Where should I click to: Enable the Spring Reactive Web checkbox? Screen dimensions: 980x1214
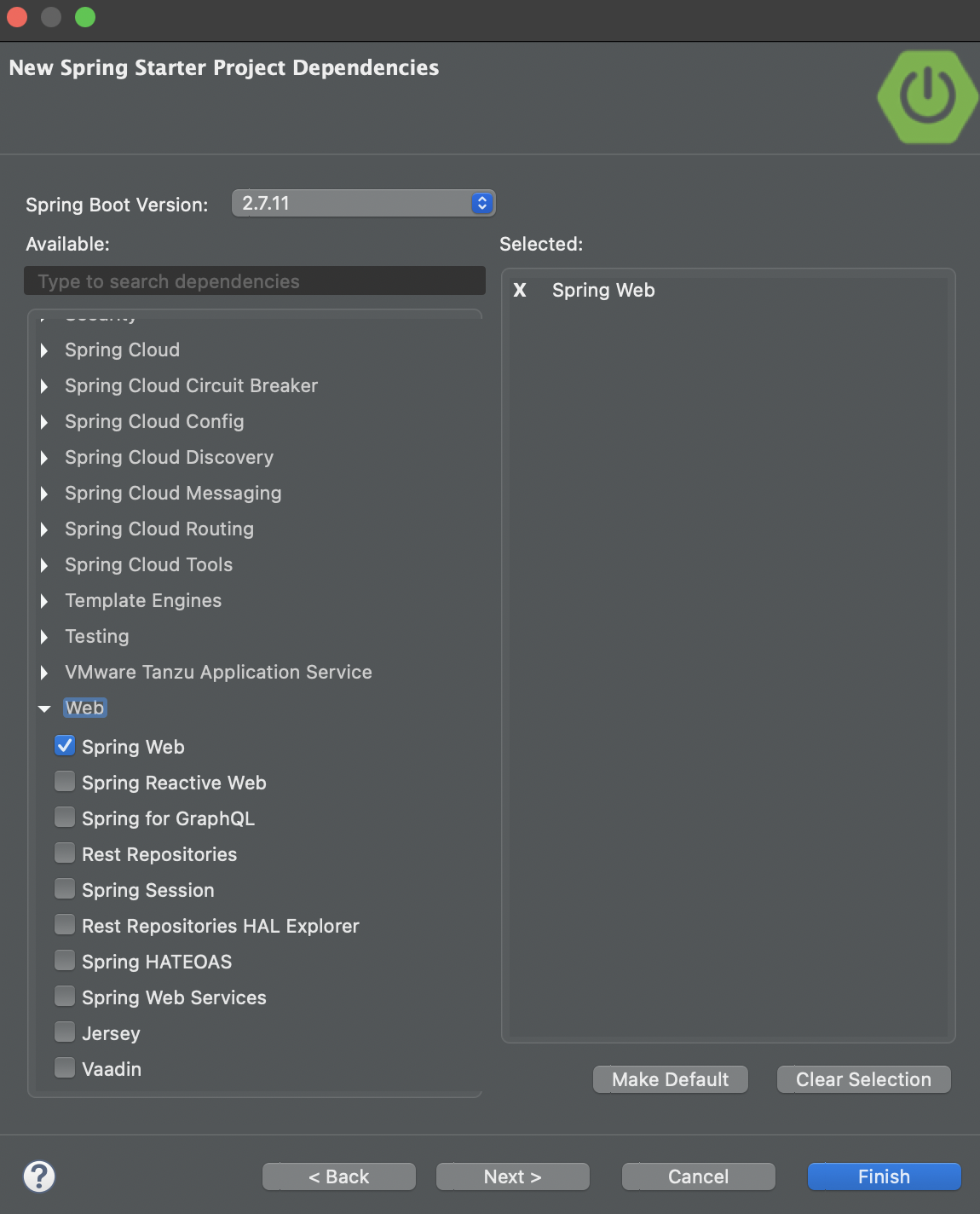click(x=65, y=782)
